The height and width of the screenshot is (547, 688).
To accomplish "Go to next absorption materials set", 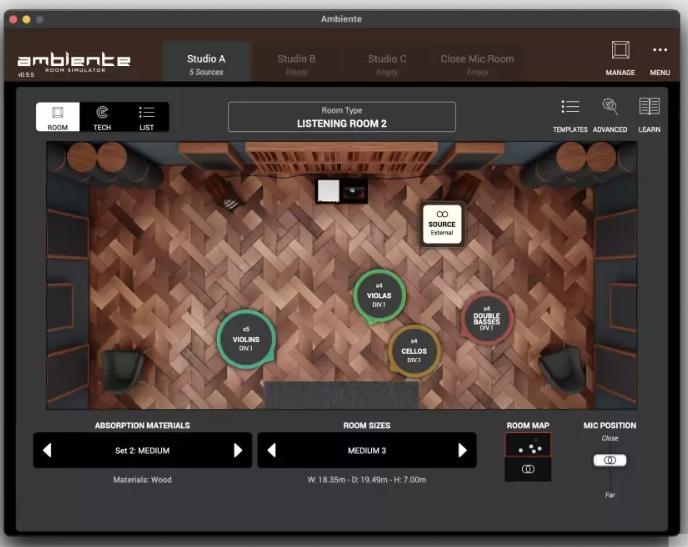I will (238, 450).
